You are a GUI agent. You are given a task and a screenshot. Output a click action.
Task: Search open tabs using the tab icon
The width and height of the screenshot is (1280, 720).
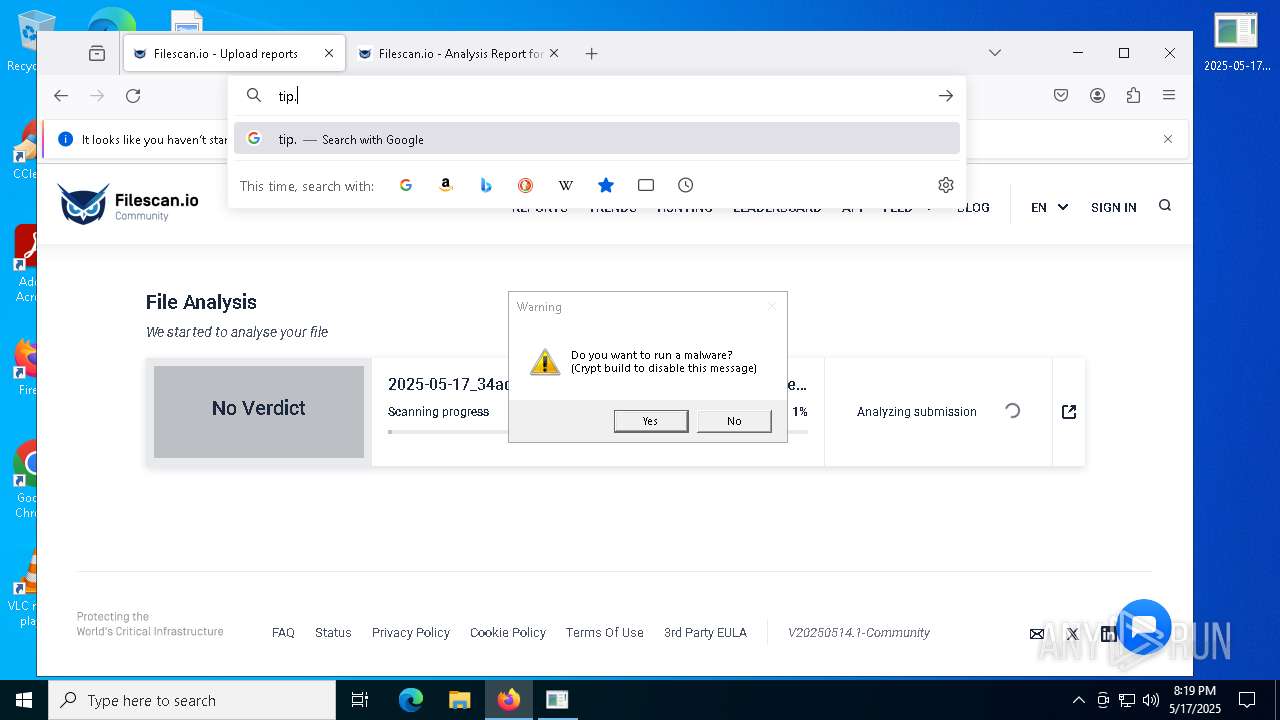[x=646, y=185]
